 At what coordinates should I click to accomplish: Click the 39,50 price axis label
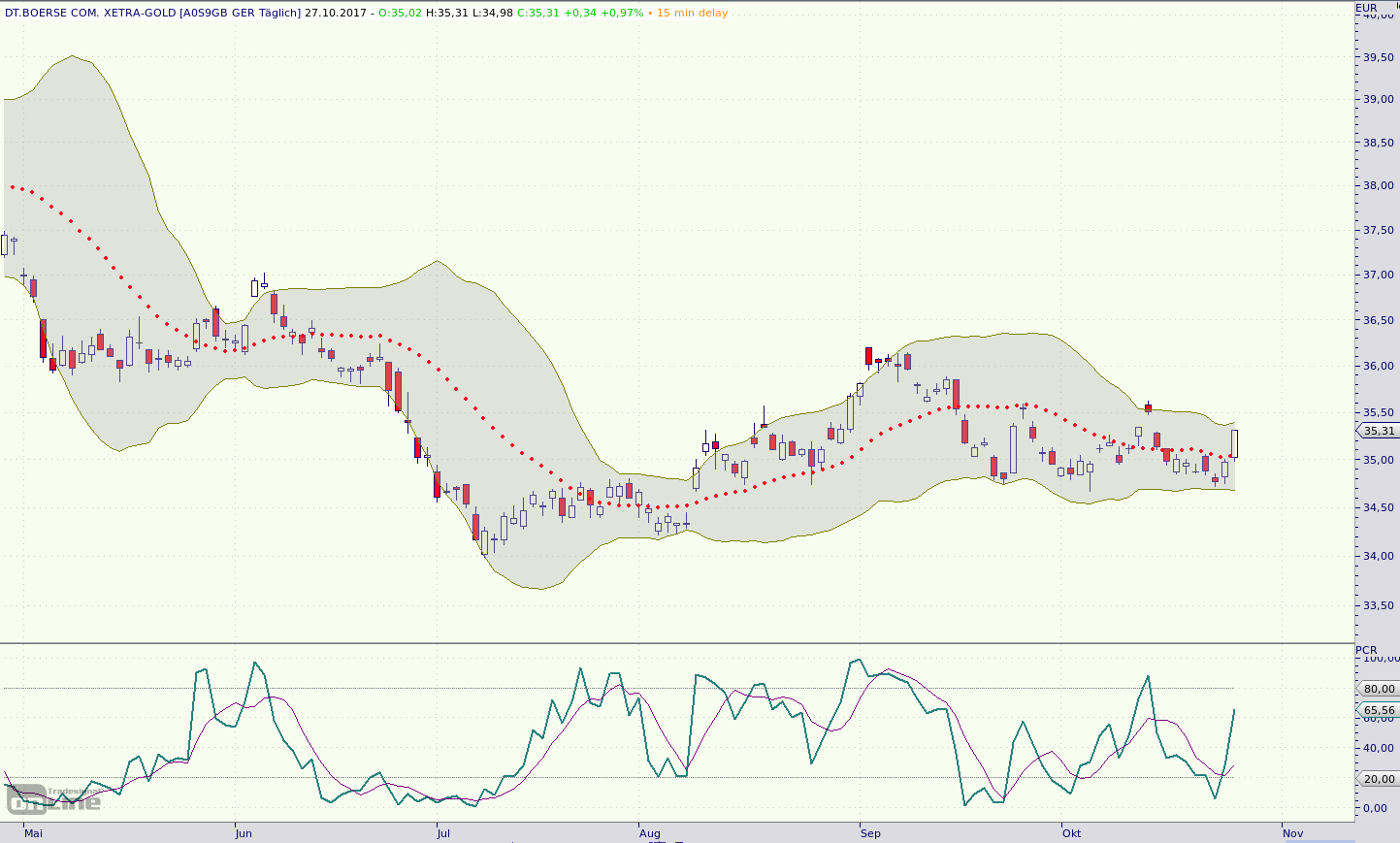(1379, 57)
